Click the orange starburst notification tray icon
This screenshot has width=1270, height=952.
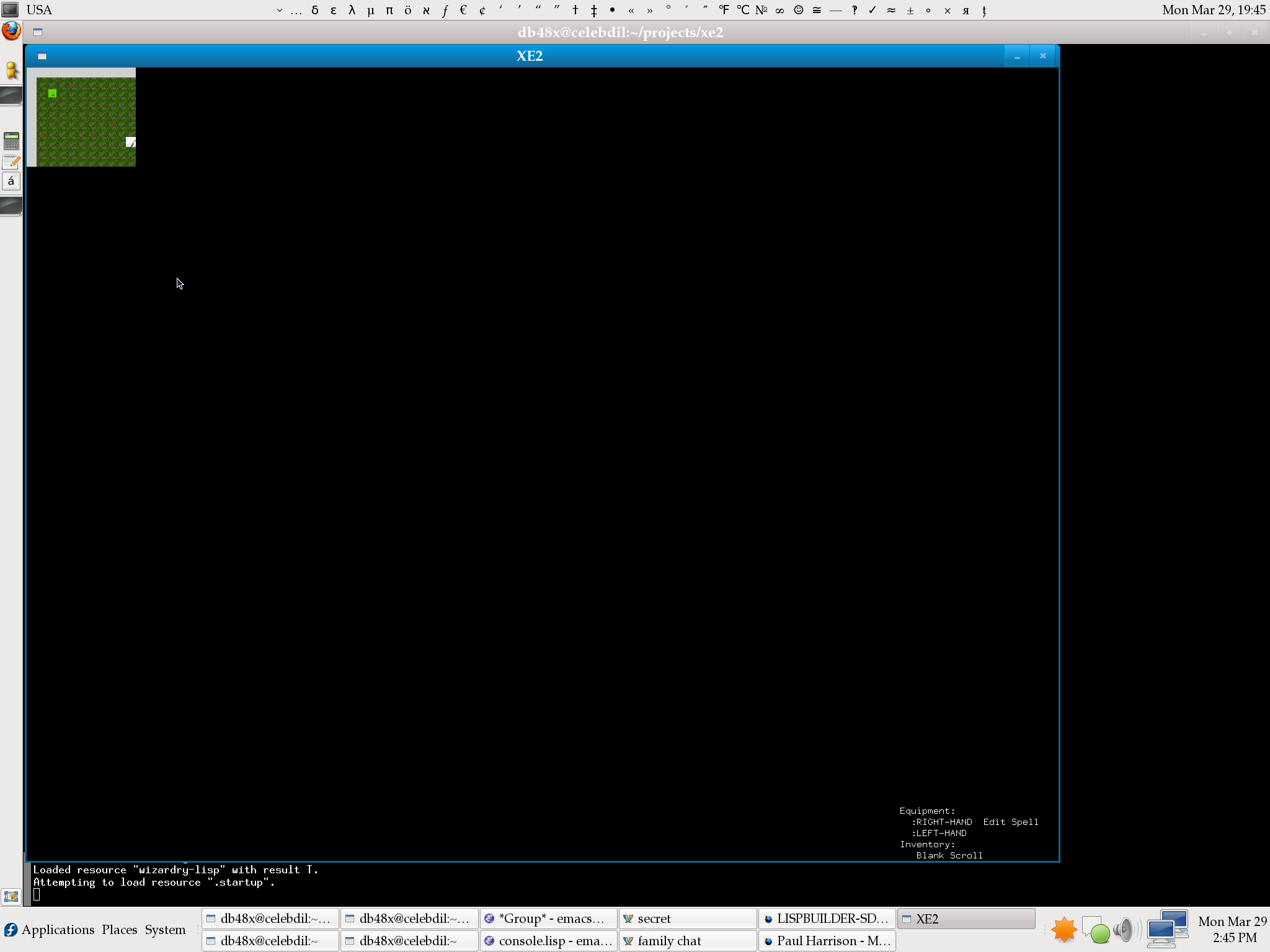(x=1064, y=930)
